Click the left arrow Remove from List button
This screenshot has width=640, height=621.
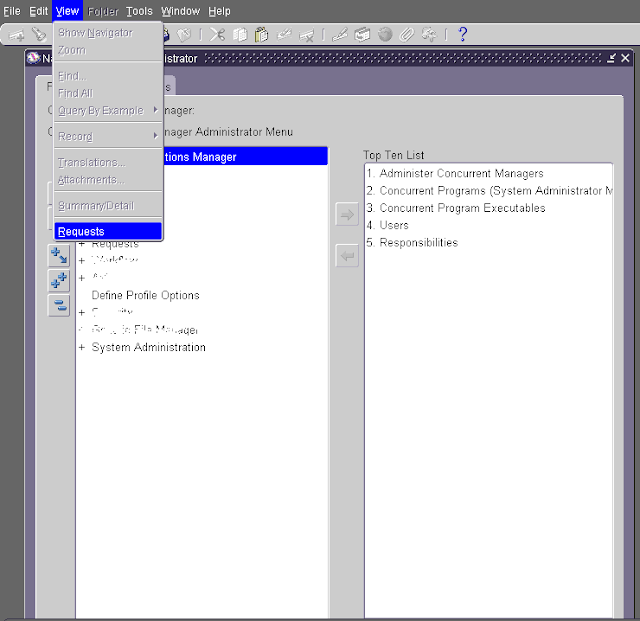pos(347,256)
